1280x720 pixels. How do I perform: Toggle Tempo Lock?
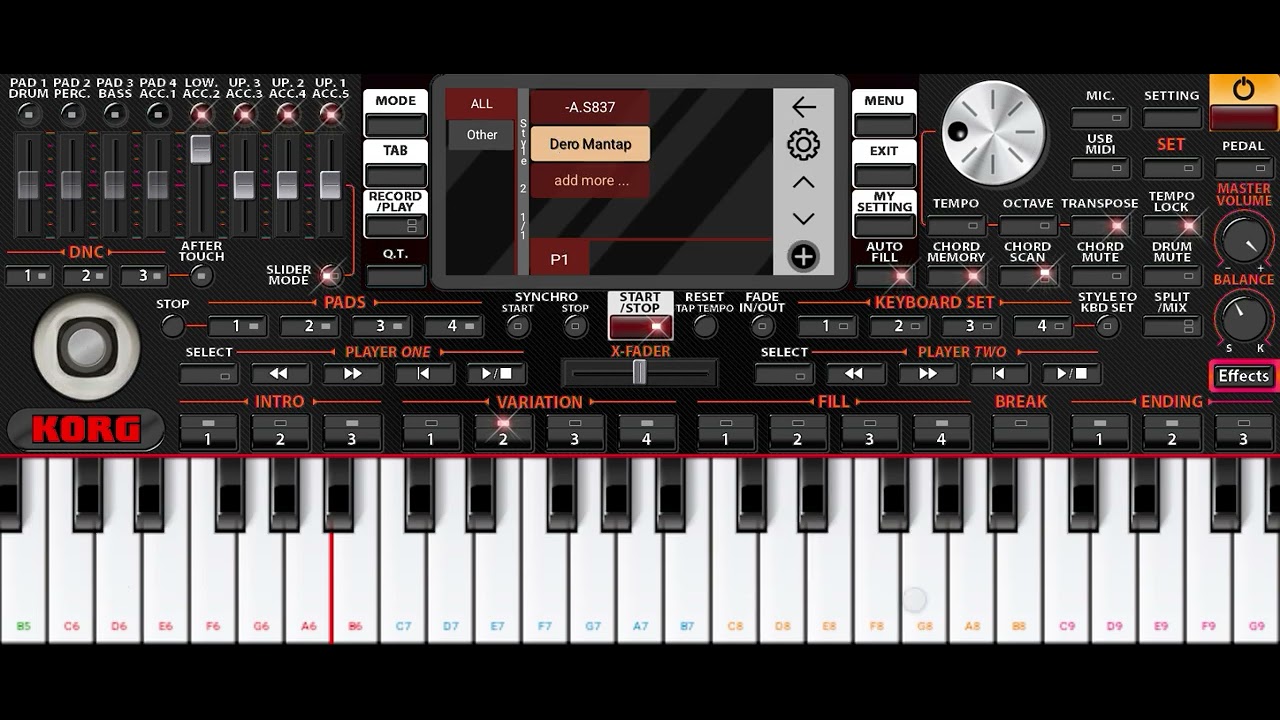pyautogui.click(x=1172, y=227)
